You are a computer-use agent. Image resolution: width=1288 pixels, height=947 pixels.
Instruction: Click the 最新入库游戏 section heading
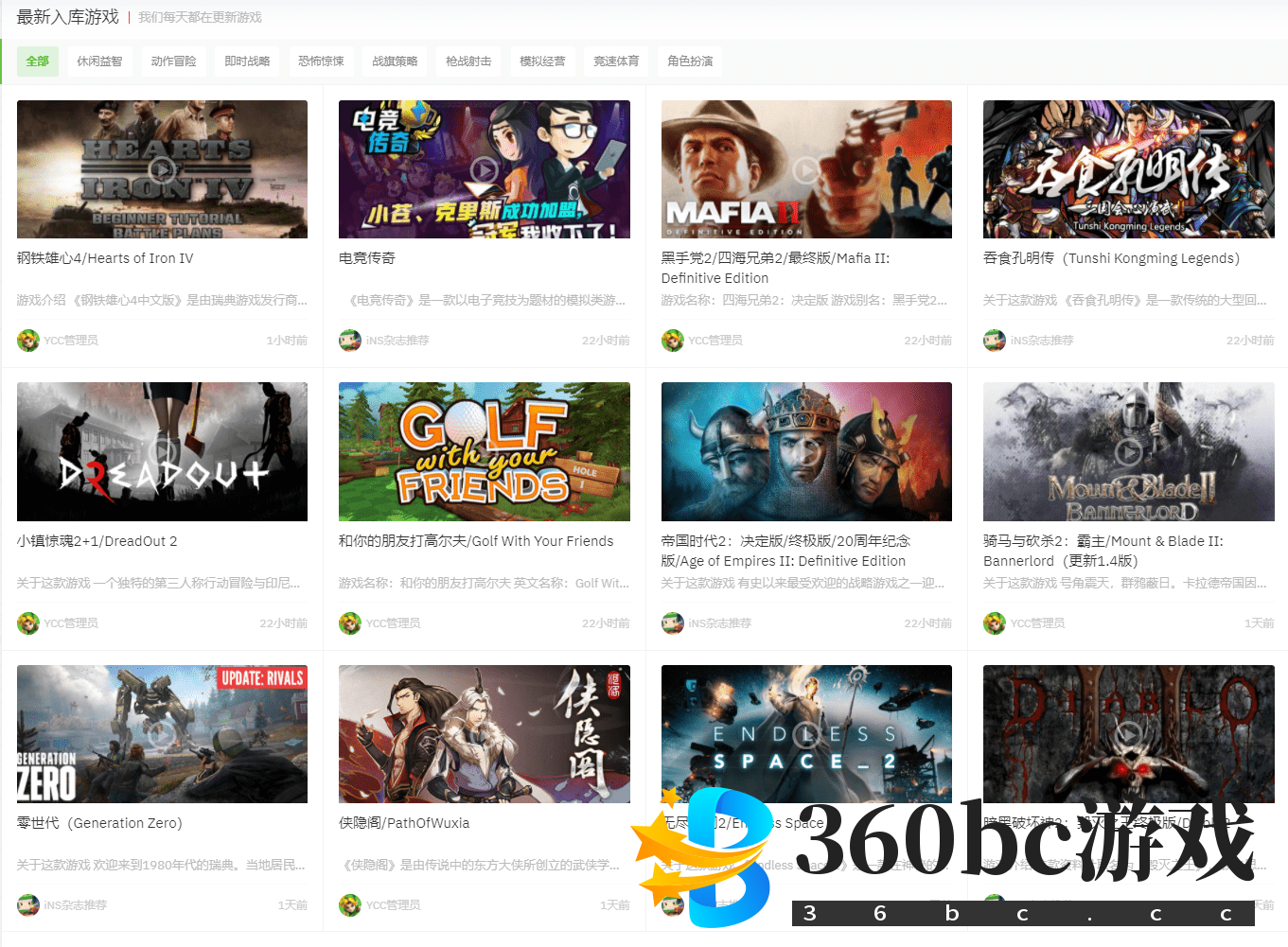[x=68, y=17]
